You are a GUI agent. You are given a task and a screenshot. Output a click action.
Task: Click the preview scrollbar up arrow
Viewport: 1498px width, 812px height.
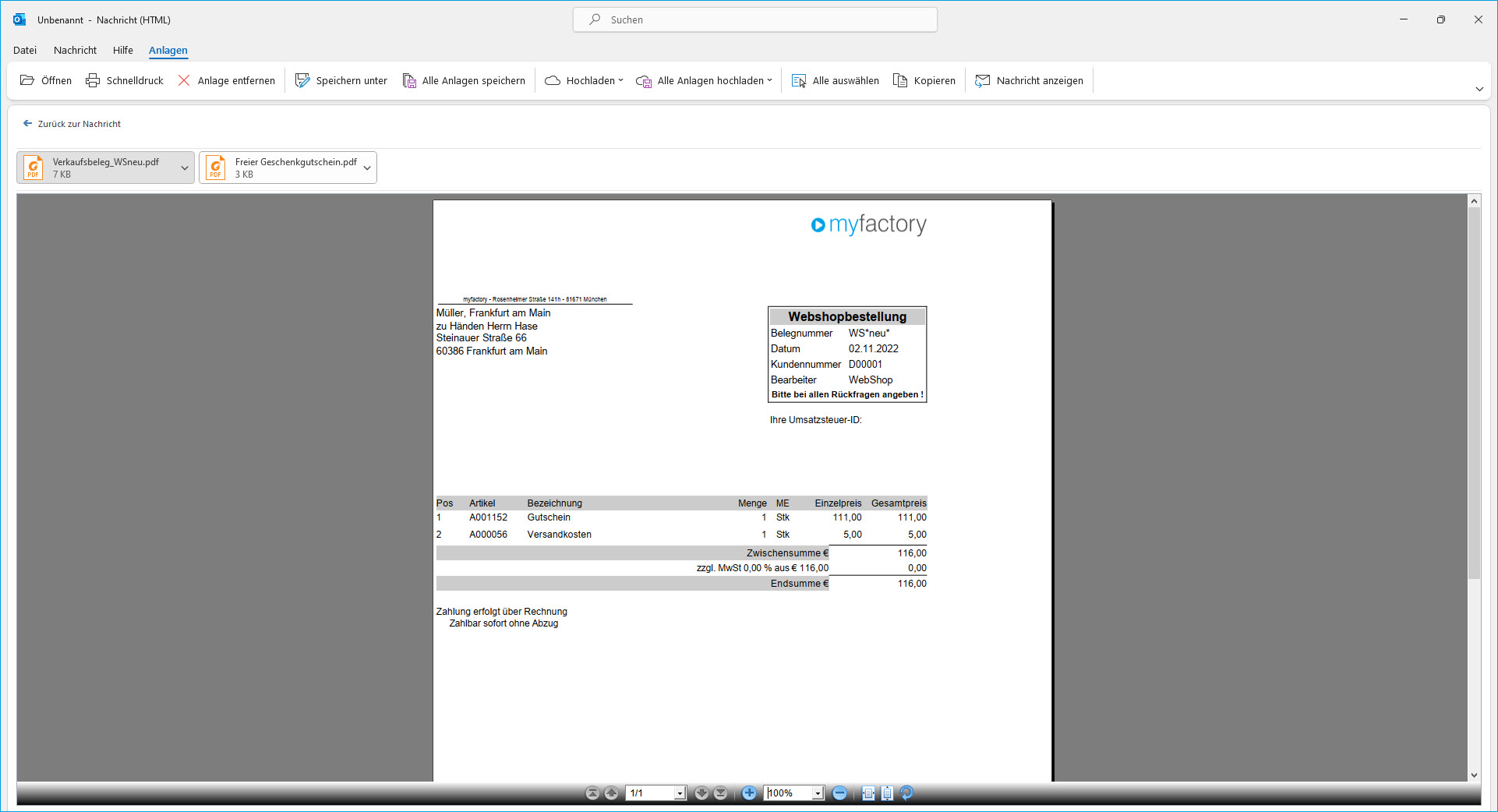pyautogui.click(x=1474, y=201)
